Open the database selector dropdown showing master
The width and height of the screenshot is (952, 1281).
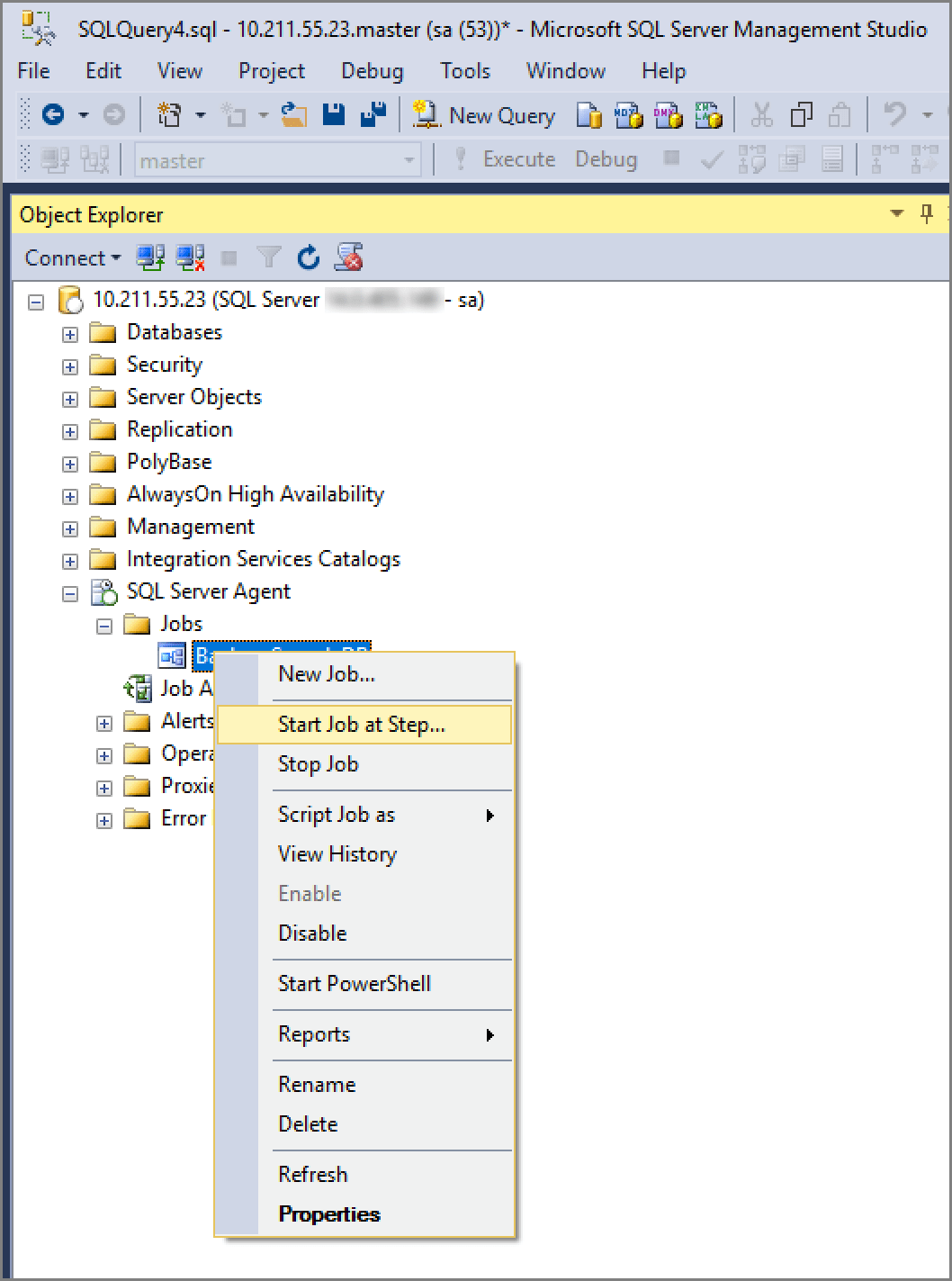click(x=409, y=159)
